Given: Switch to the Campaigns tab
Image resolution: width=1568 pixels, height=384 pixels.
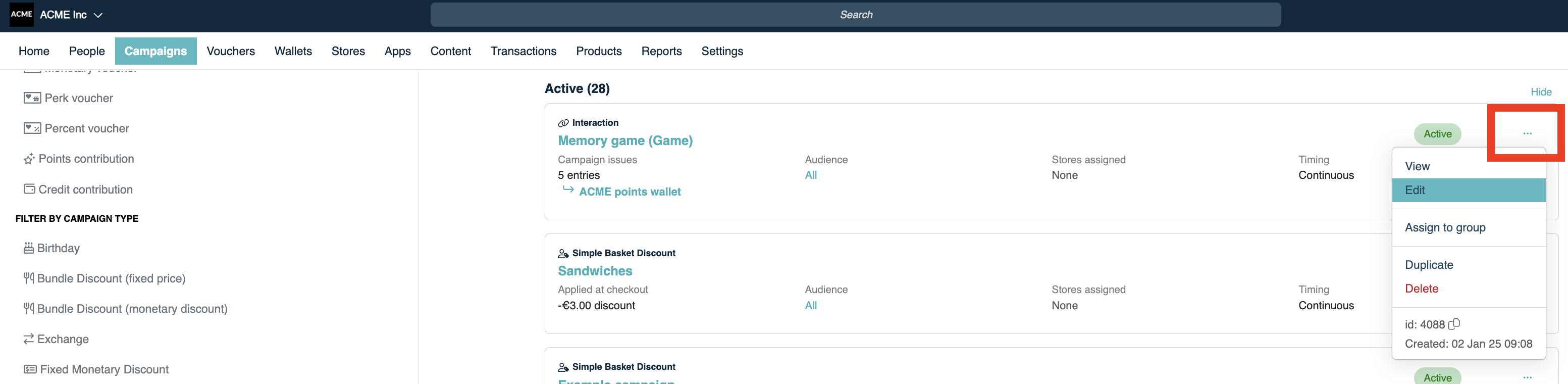Looking at the screenshot, I should click(x=156, y=51).
